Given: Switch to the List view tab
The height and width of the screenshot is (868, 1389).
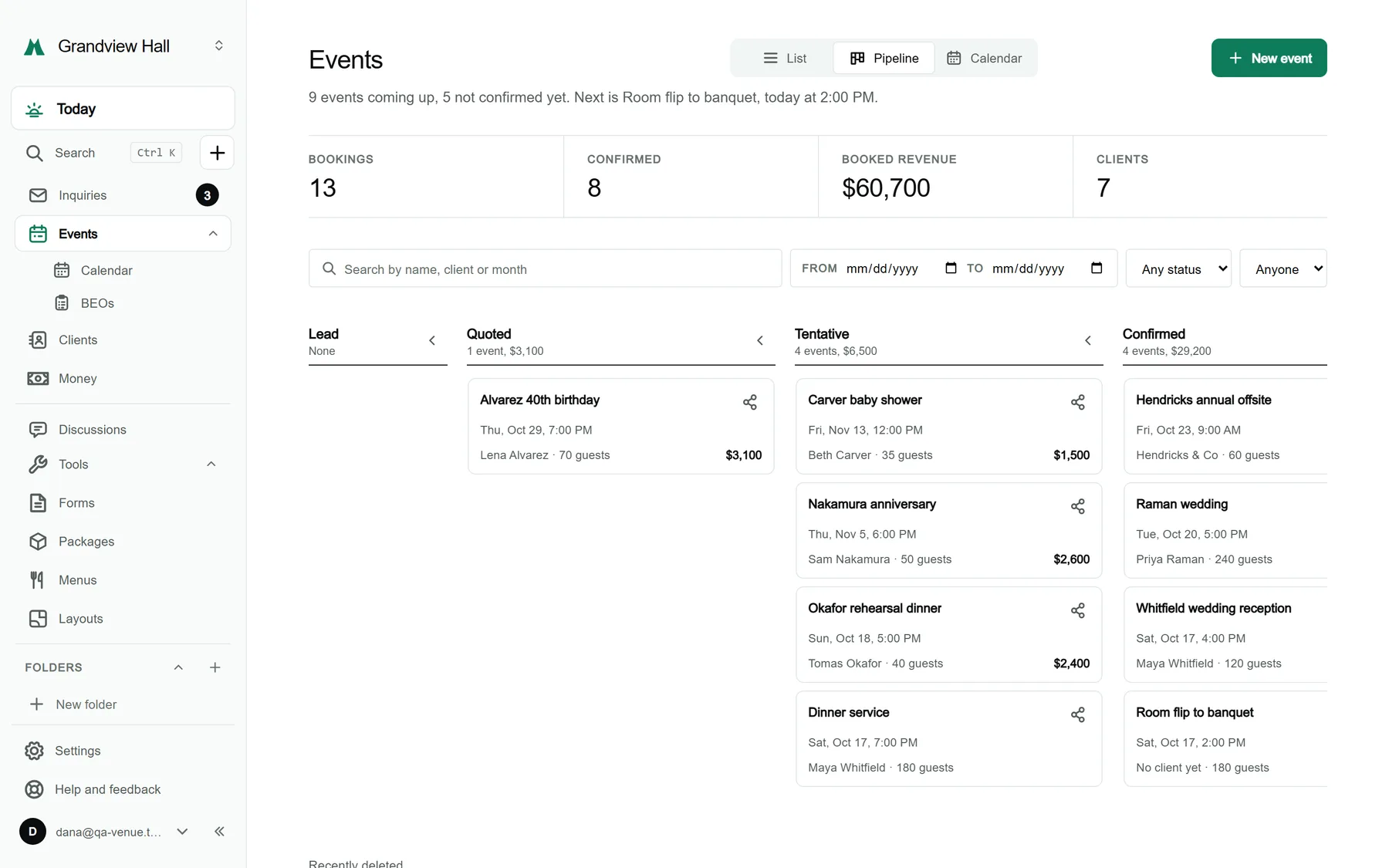Looking at the screenshot, I should [784, 58].
